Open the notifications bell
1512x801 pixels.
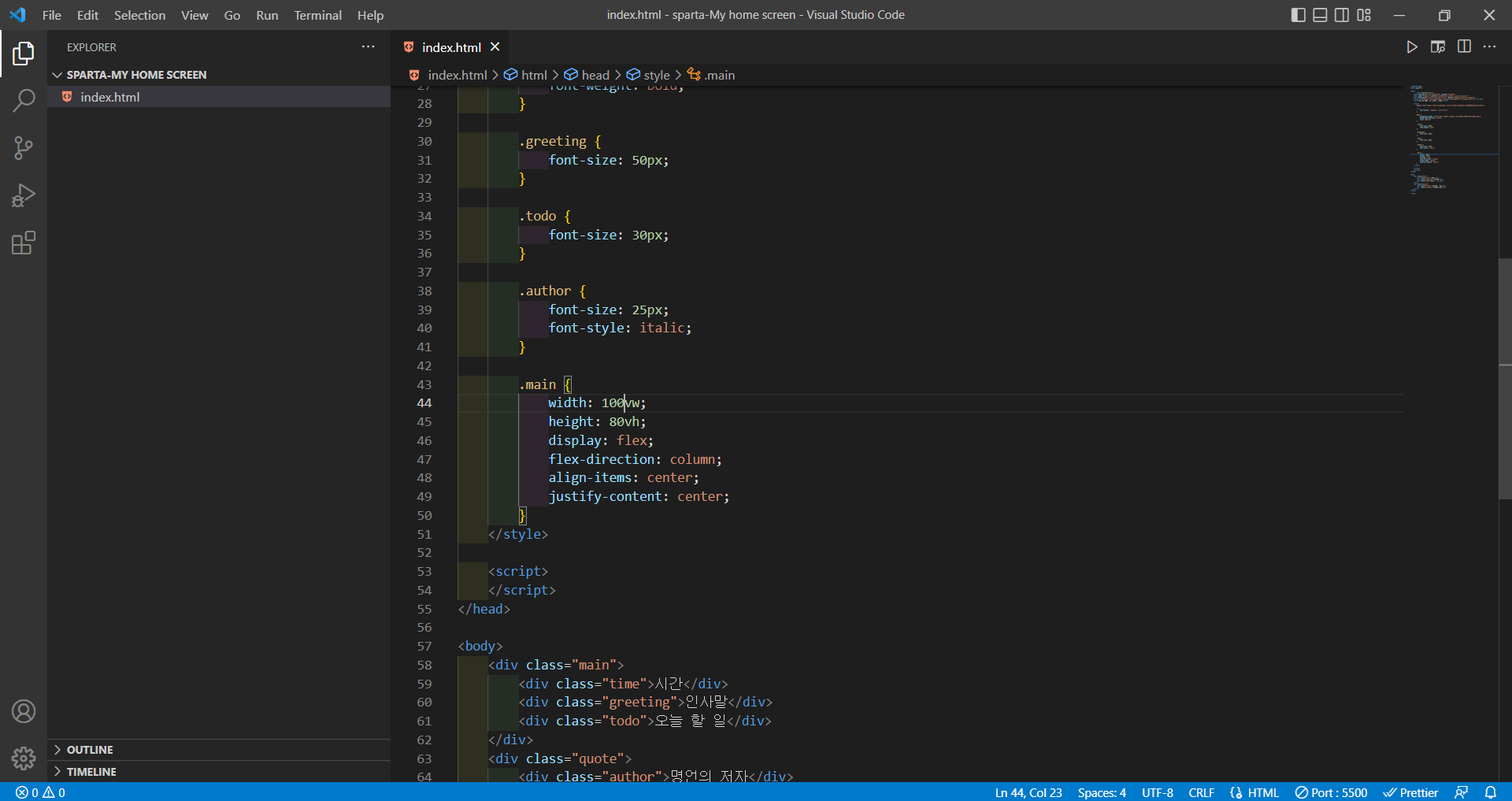pos(1491,792)
